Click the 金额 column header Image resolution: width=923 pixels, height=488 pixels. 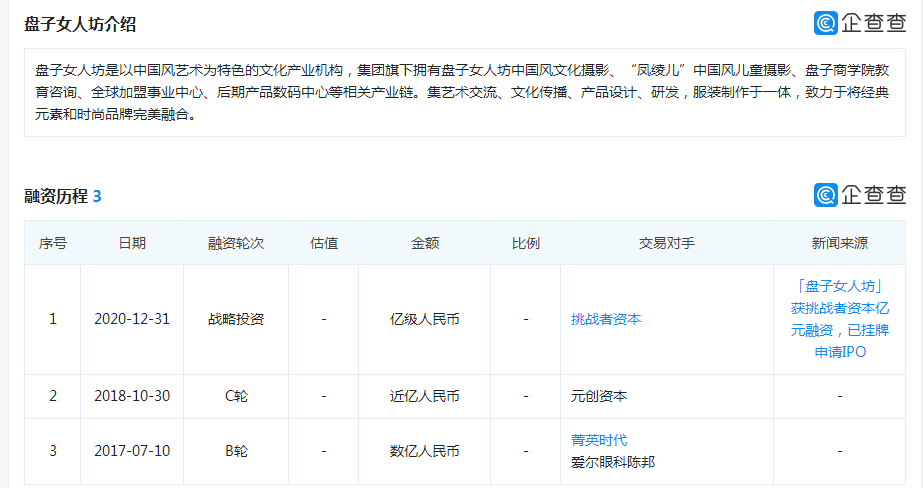[425, 243]
